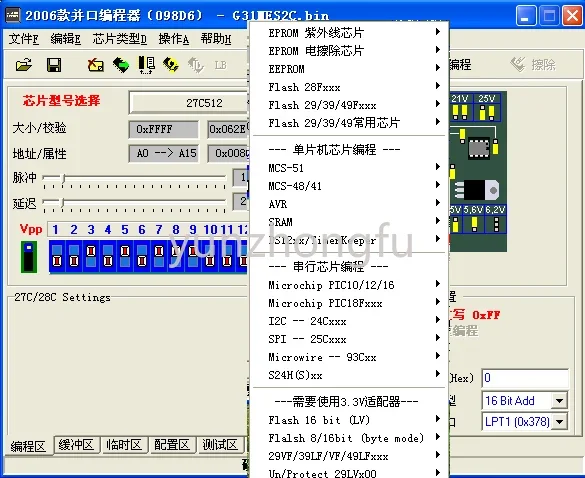Click the save floppy disk icon
Screen dimensions: 585x478
54,65
